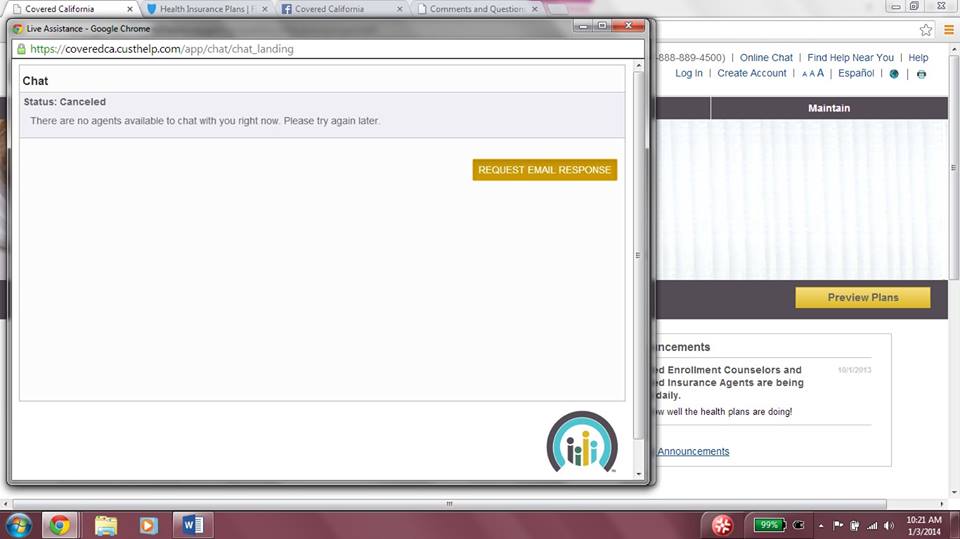Click the Chrome icon in the taskbar
Screen dimensions: 960x539
coord(59,526)
